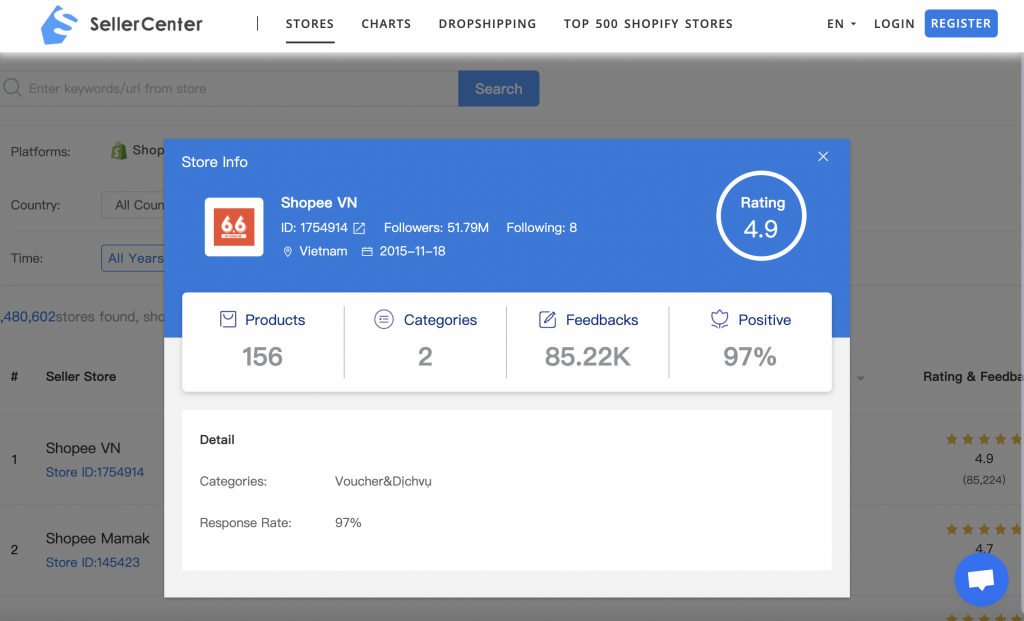The height and width of the screenshot is (621, 1024).
Task: Open the EN language dropdown
Action: coord(841,24)
